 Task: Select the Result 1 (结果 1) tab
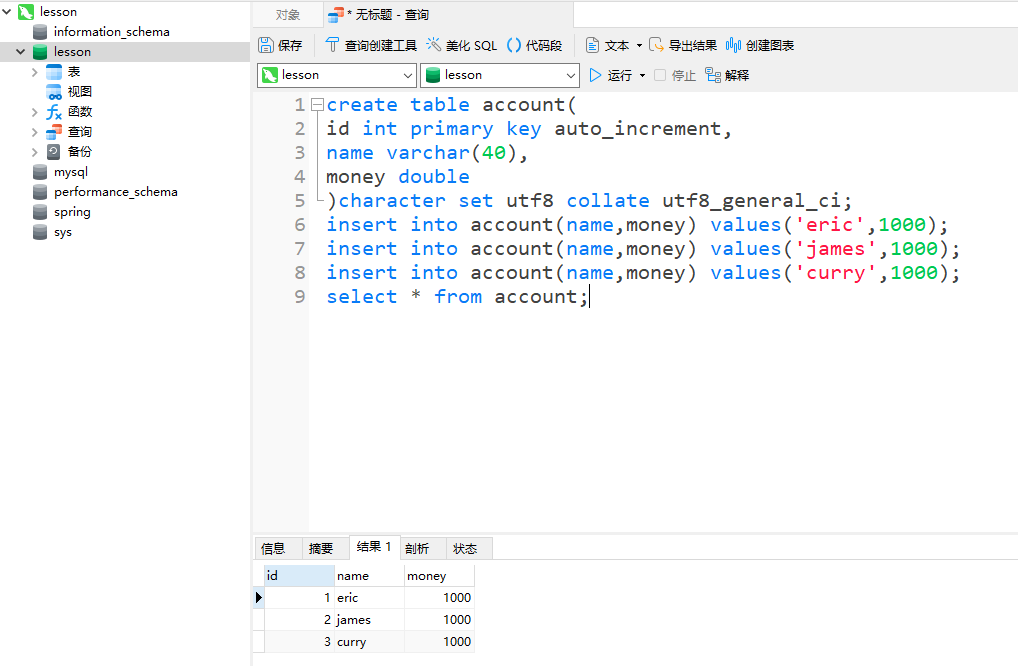(x=374, y=547)
